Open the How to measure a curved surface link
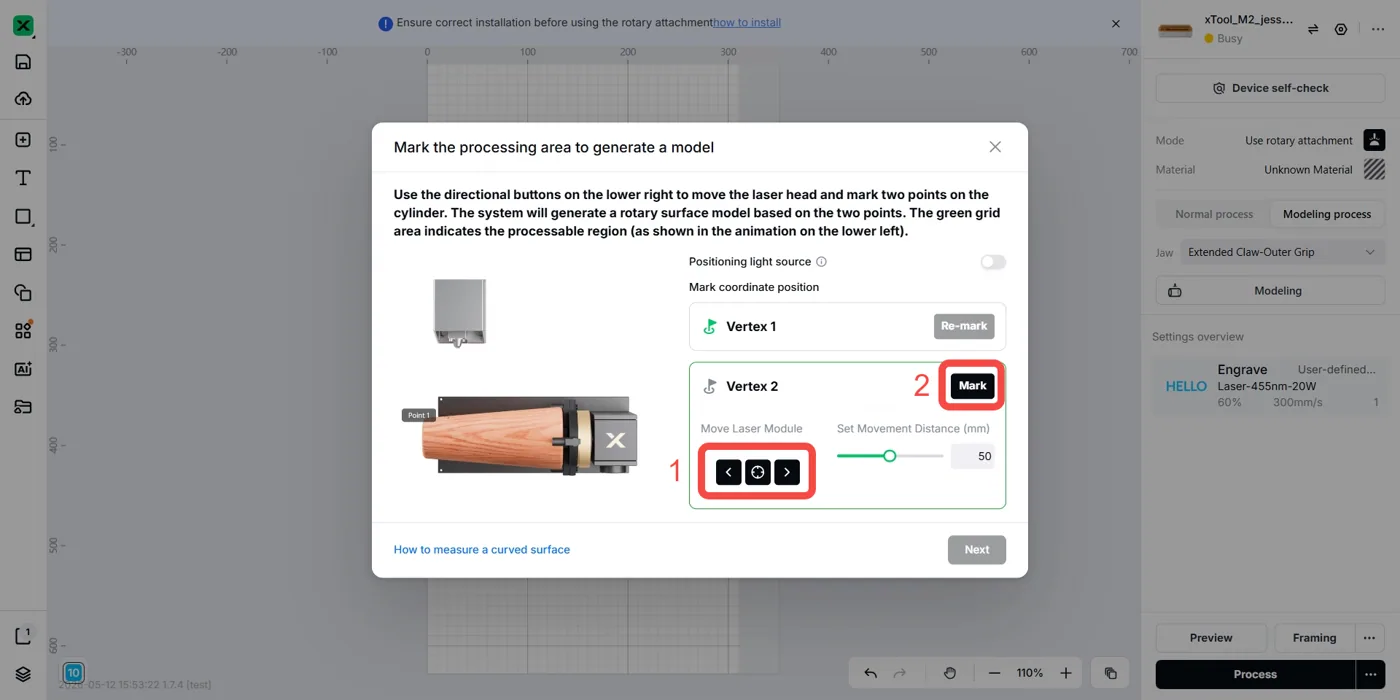Viewport: 1400px width, 700px height. (482, 549)
